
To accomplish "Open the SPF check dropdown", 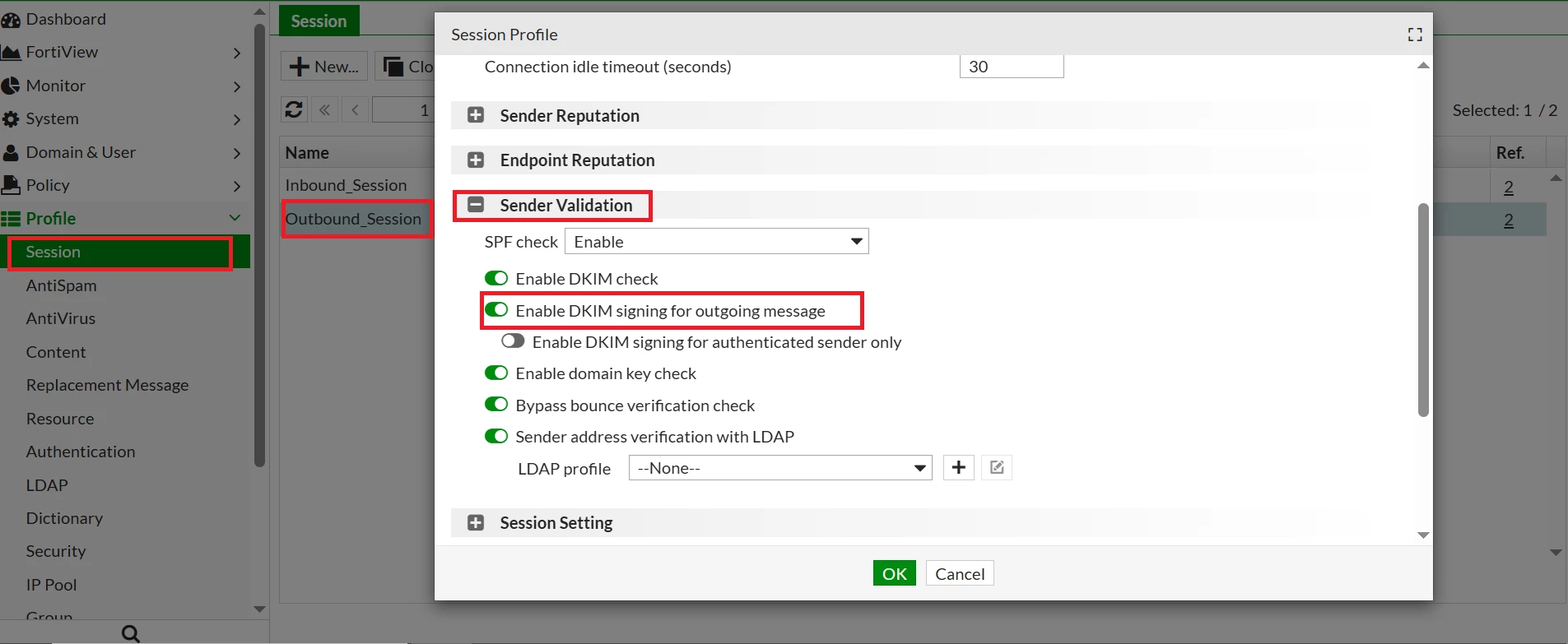I will 717,241.
